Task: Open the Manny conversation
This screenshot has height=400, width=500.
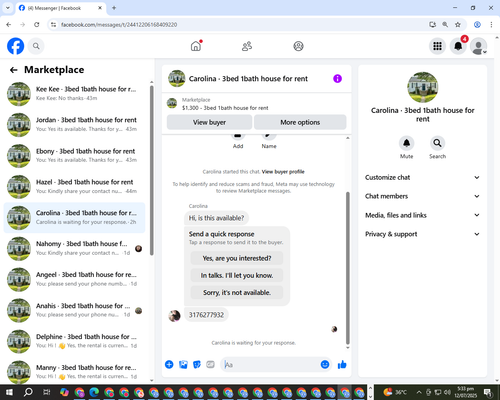Action: (74, 372)
